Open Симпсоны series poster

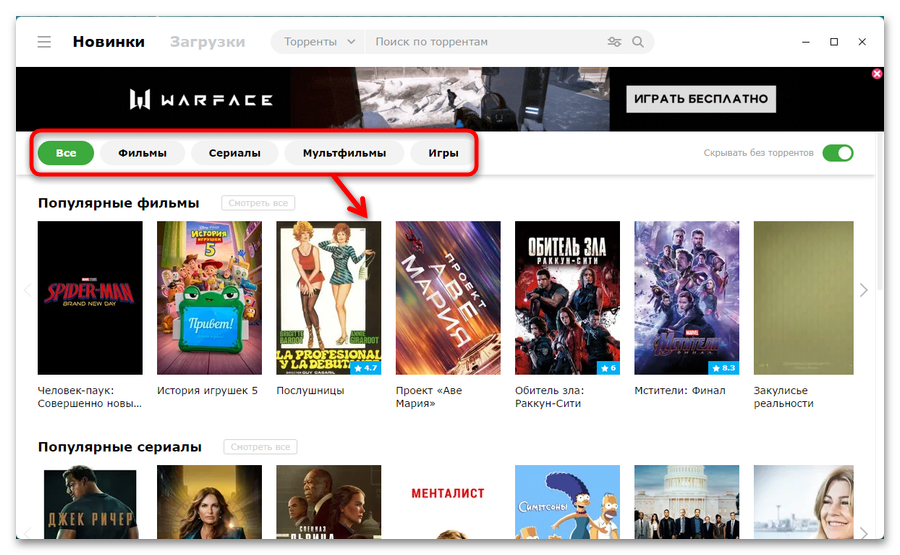[x=568, y=502]
